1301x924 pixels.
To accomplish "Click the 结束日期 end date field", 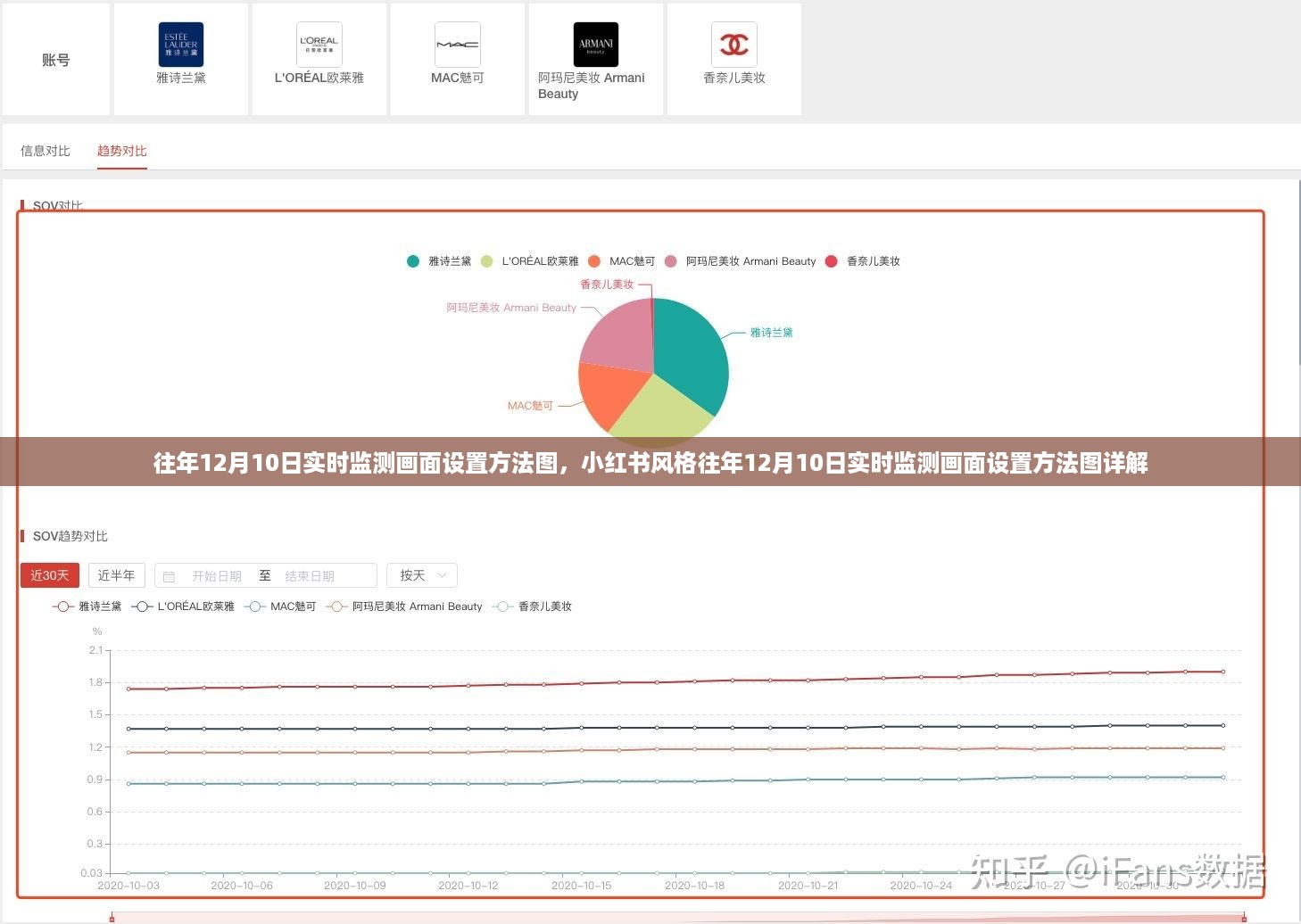I will pos(310,576).
